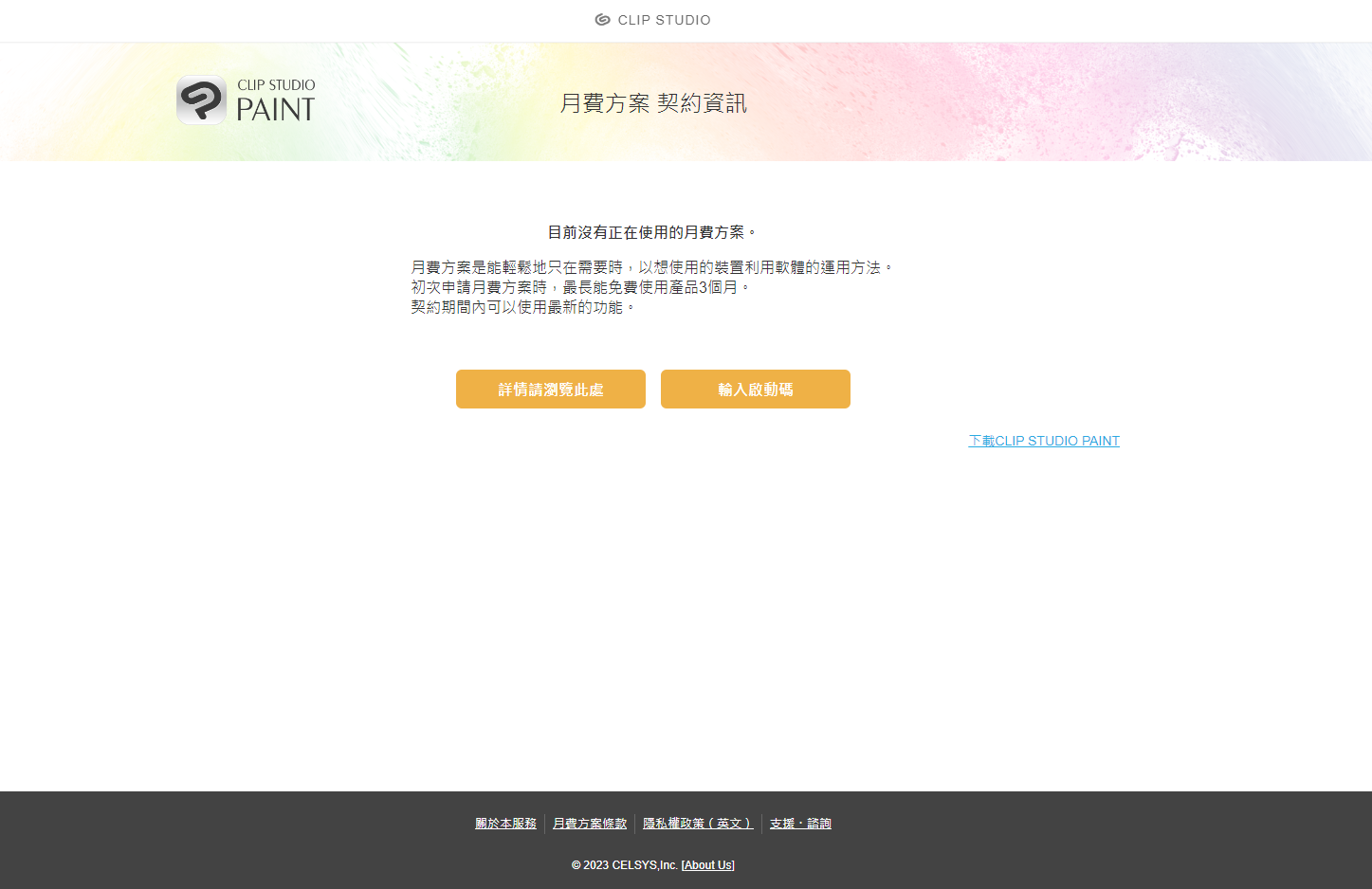The height and width of the screenshot is (889, 1372).
Task: Click the 月費方案 契約資訊 page heading
Action: pos(653,102)
